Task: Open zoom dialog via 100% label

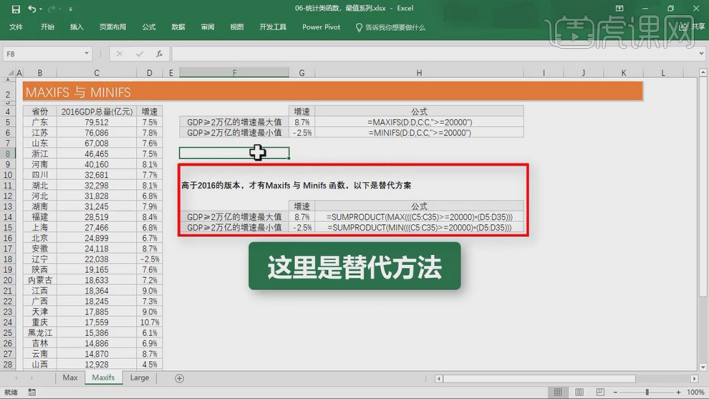Action: click(695, 392)
